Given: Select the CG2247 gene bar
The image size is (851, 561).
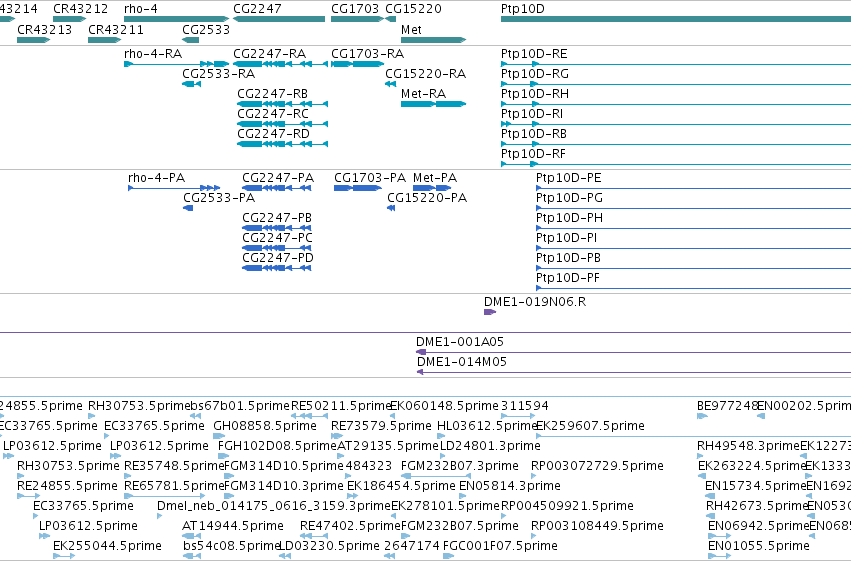Looking at the screenshot, I should (279, 19).
